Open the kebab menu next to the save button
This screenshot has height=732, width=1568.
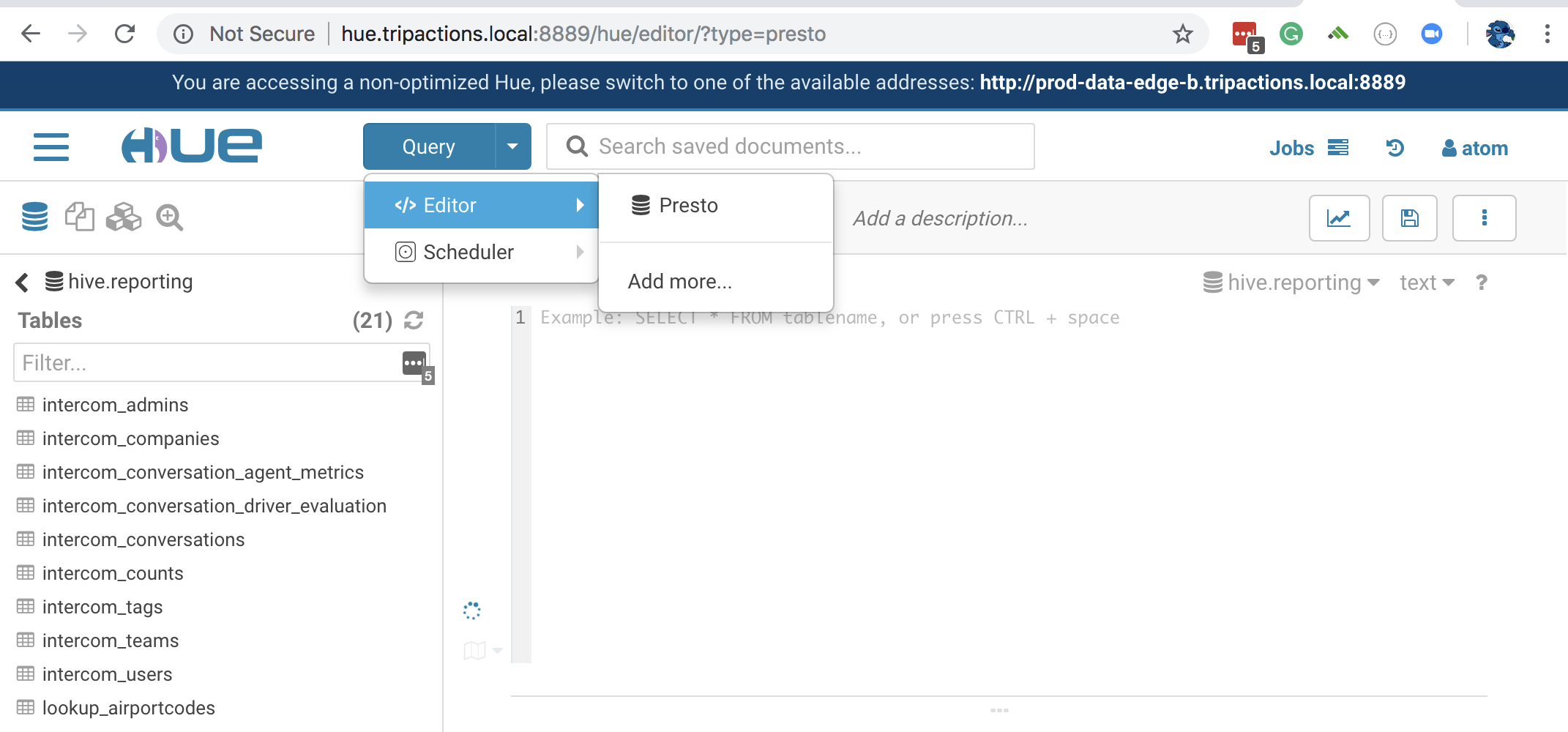(x=1484, y=217)
